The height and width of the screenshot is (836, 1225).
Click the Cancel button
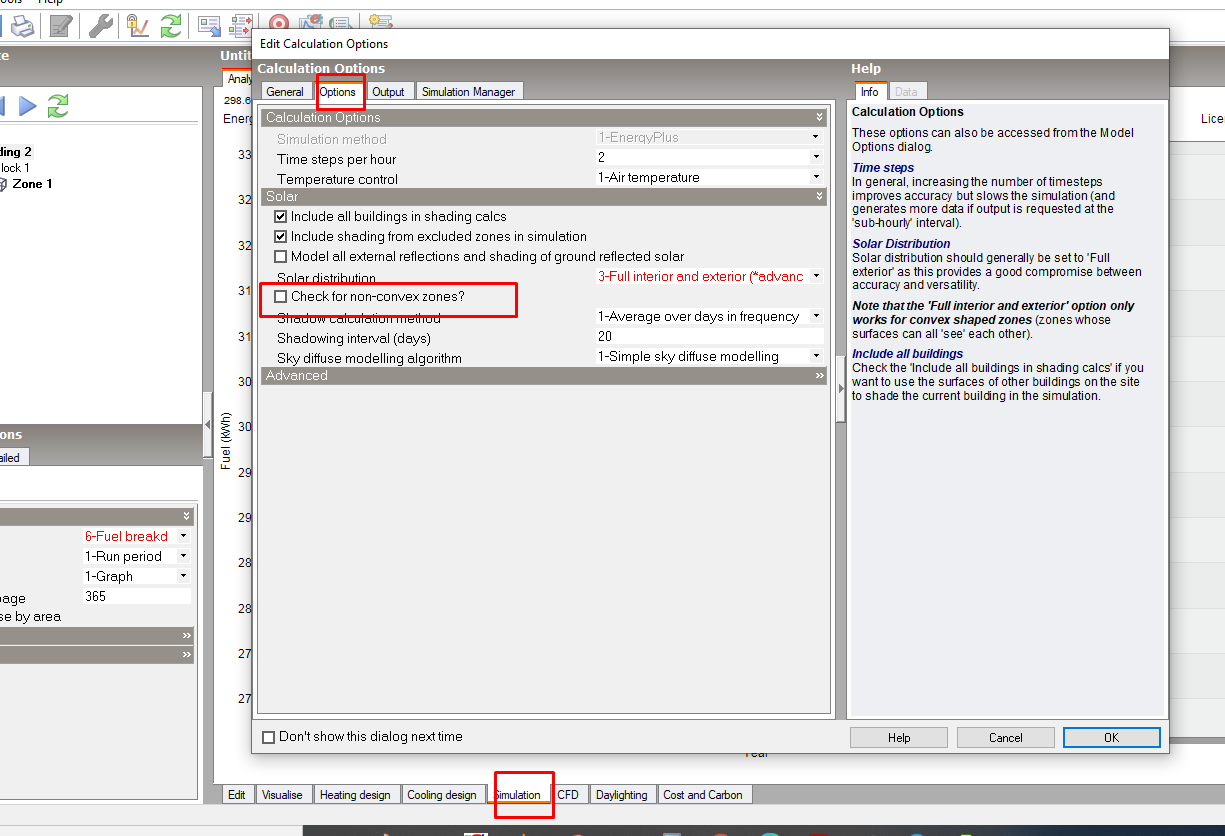click(x=1006, y=737)
